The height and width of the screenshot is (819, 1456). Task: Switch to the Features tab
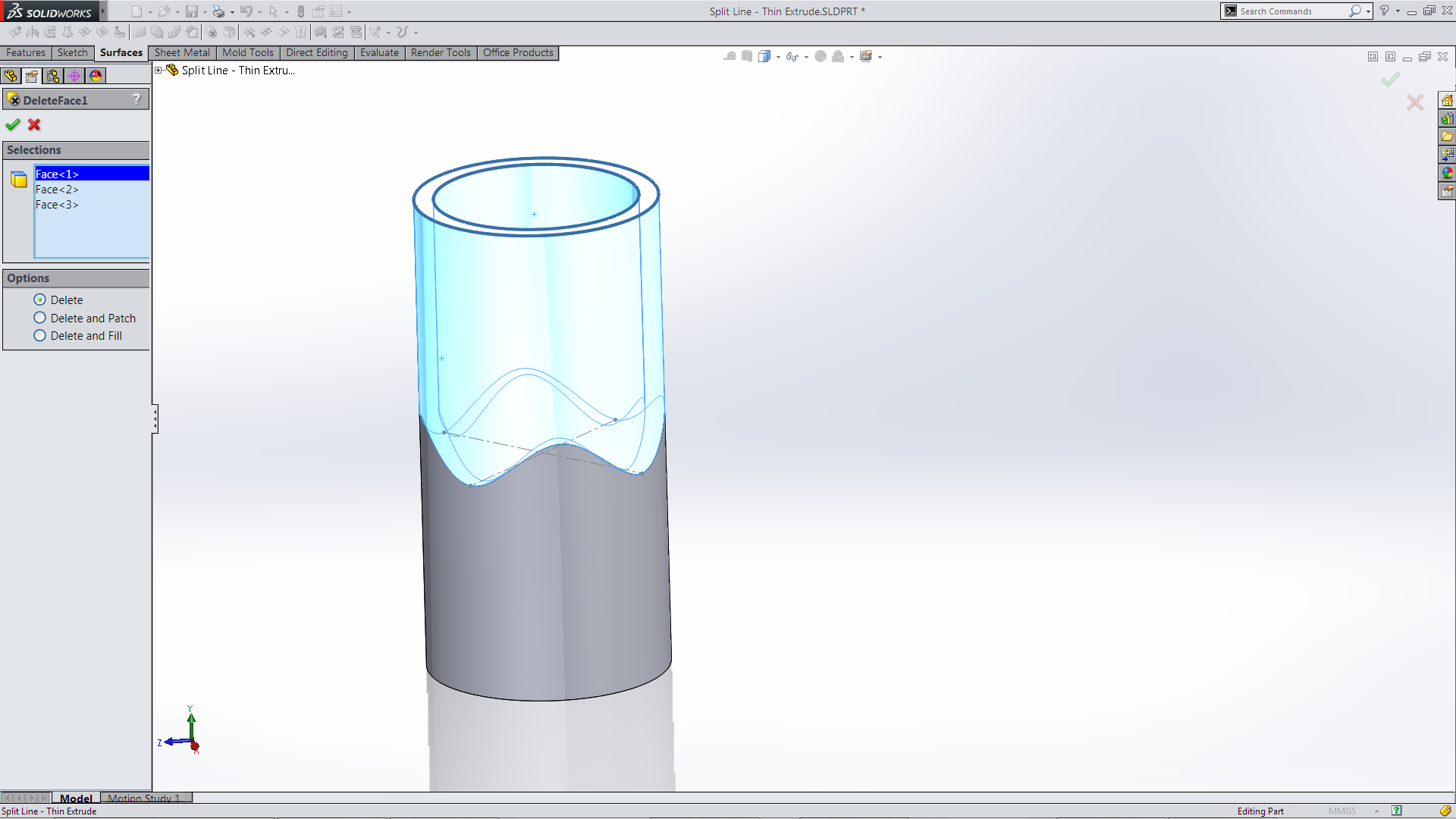26,53
